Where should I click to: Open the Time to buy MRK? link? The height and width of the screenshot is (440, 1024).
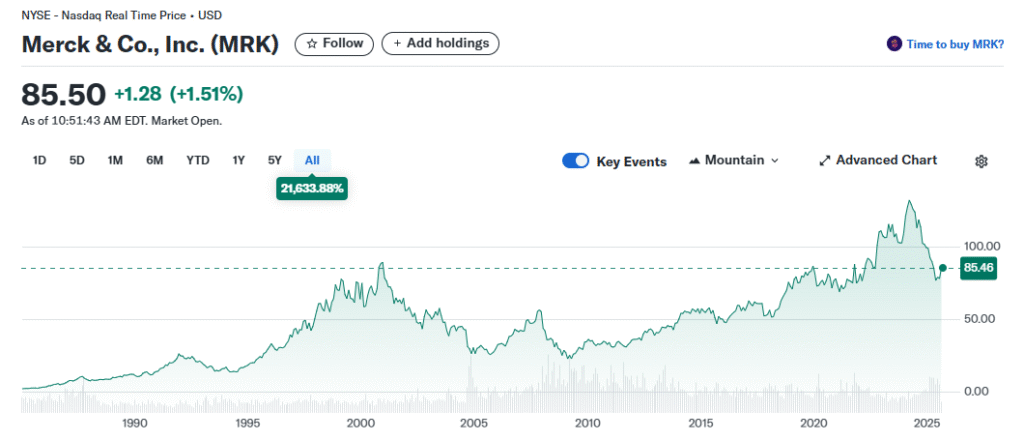(x=955, y=44)
